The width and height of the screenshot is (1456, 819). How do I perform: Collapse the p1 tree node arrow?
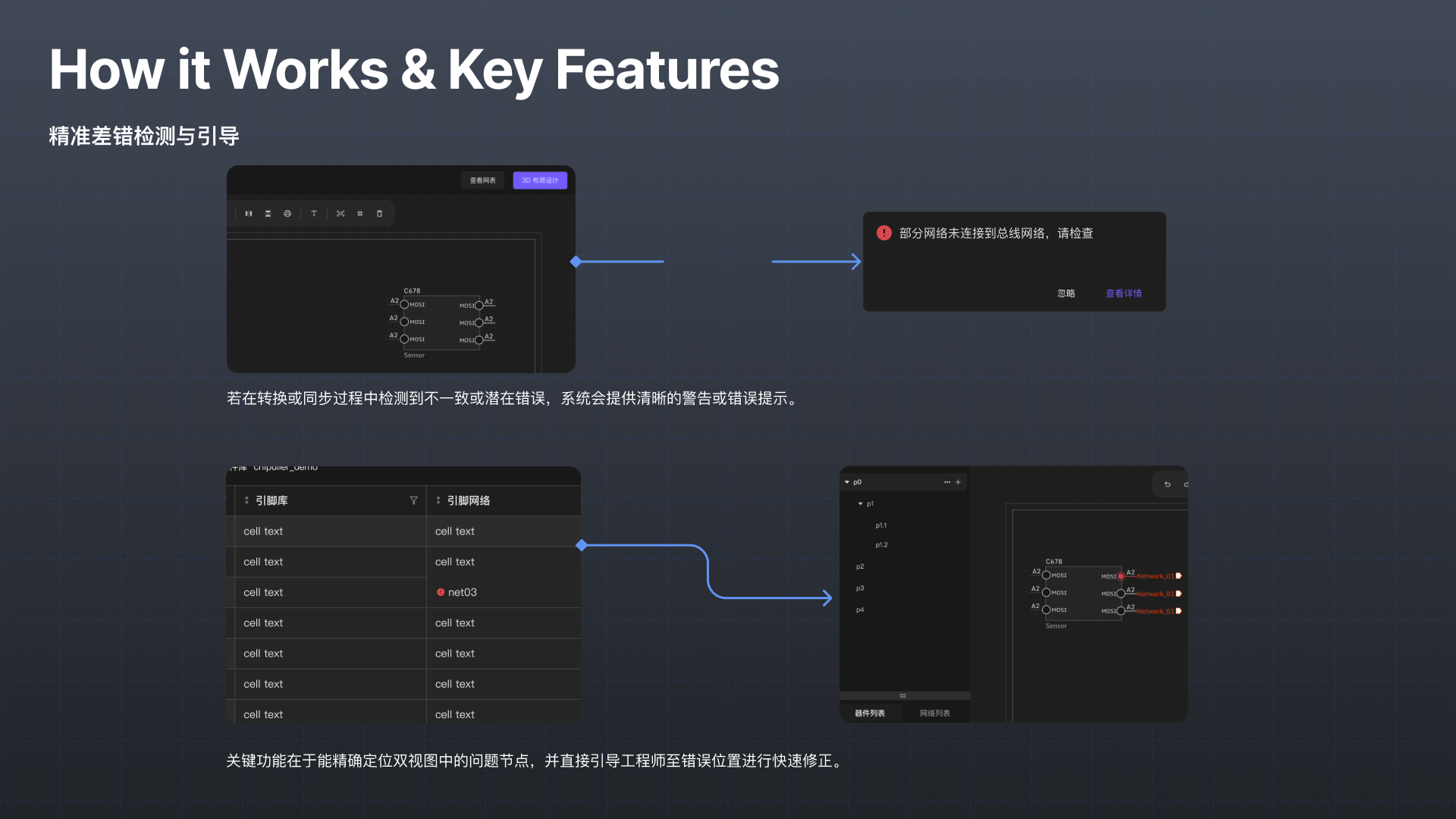tap(860, 504)
